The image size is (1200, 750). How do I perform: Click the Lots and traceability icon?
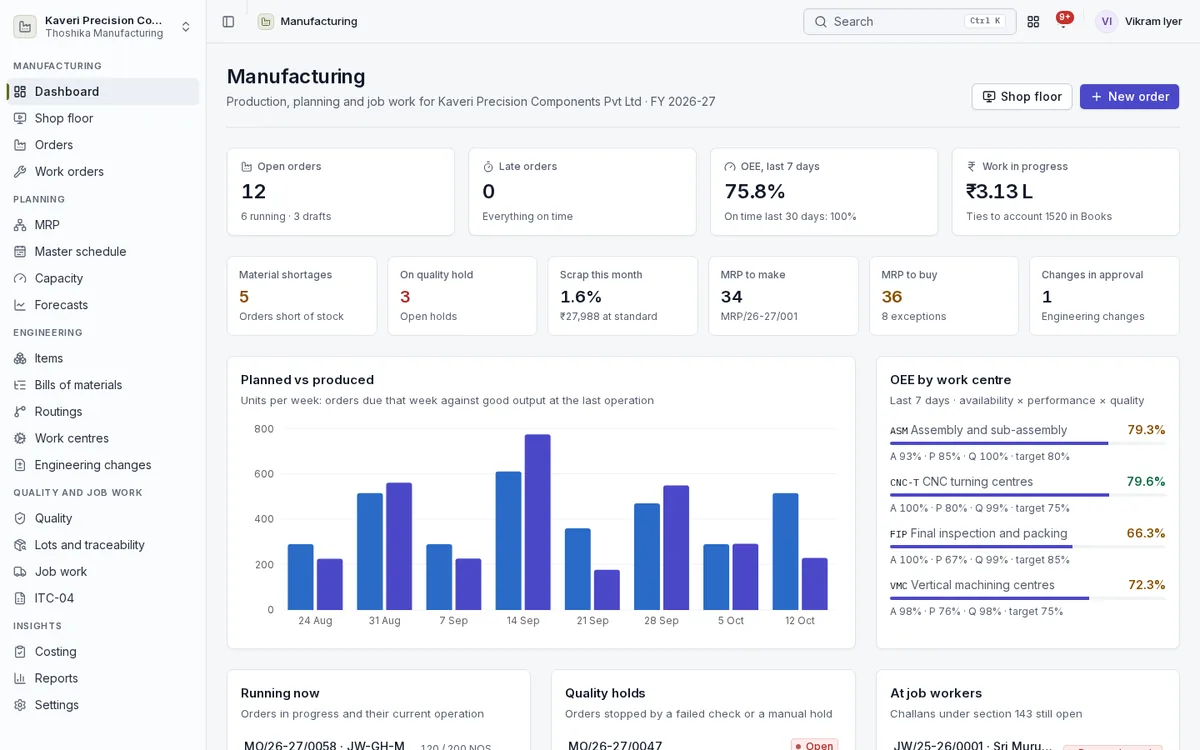(x=20, y=545)
